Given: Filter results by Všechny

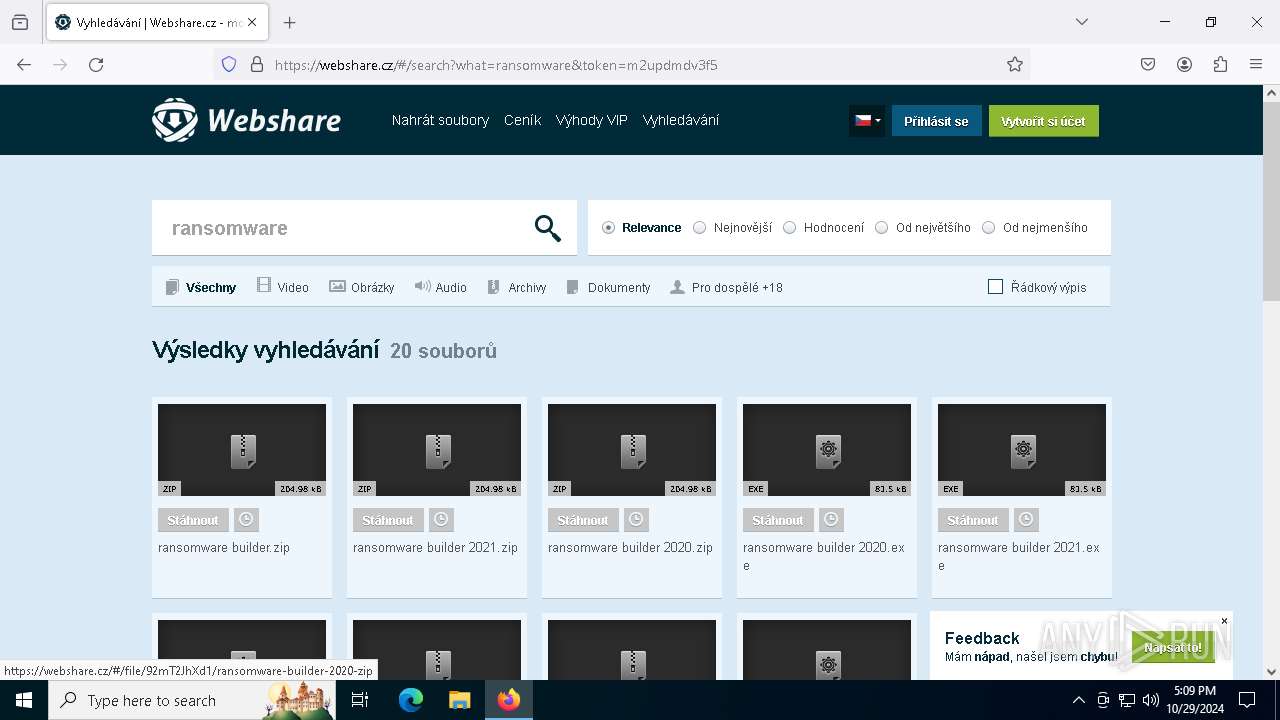Looking at the screenshot, I should [201, 287].
